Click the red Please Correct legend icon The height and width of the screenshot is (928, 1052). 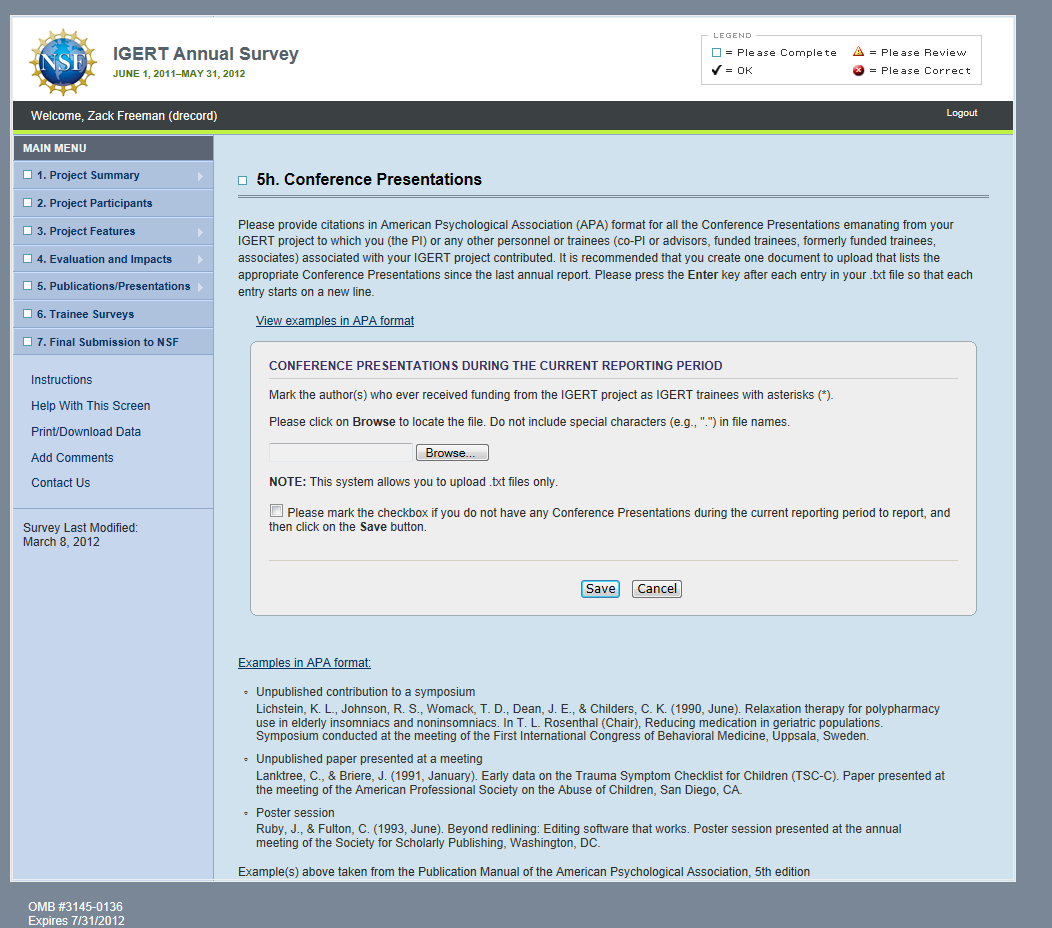(858, 71)
